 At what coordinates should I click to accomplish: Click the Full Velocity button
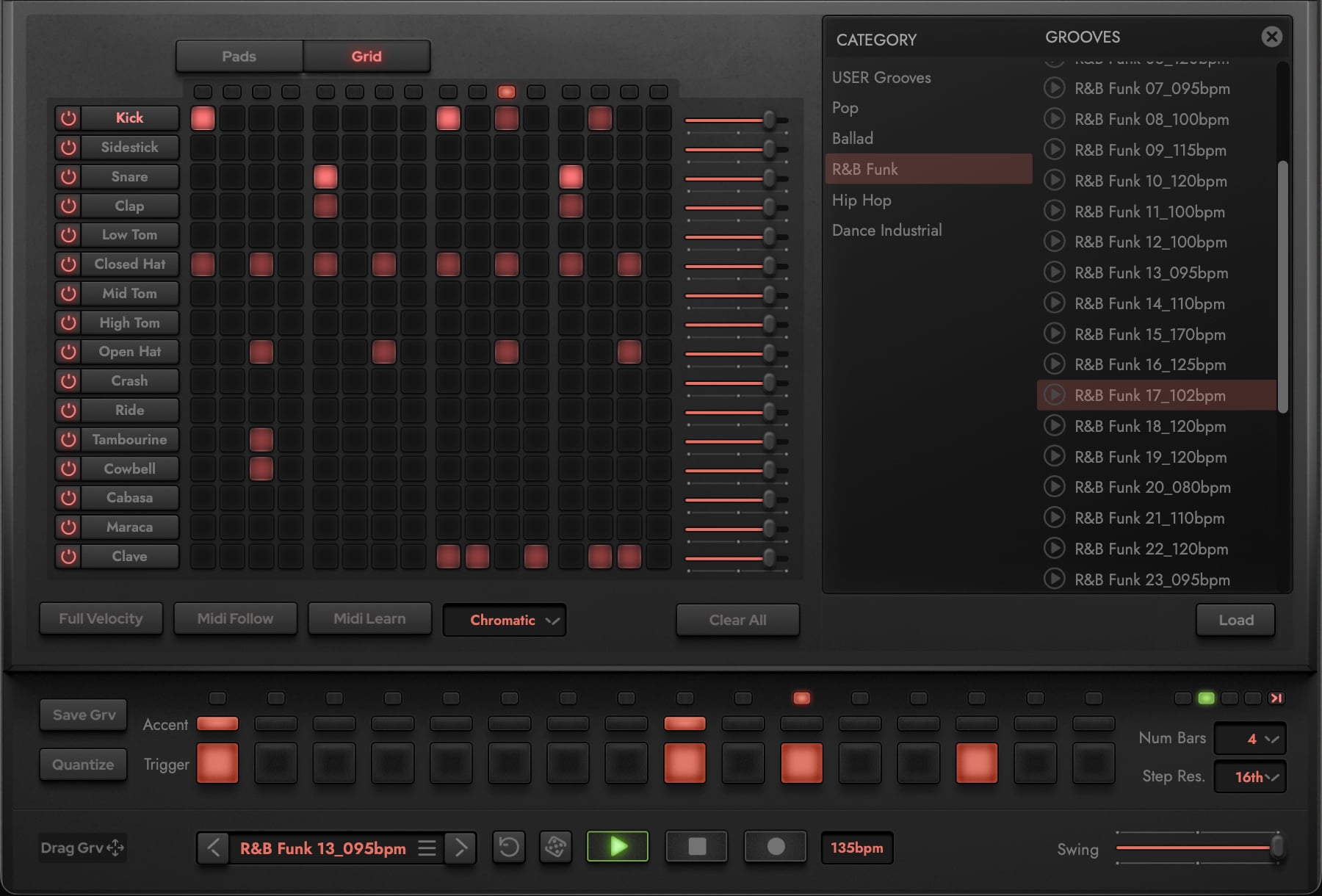pyautogui.click(x=101, y=618)
